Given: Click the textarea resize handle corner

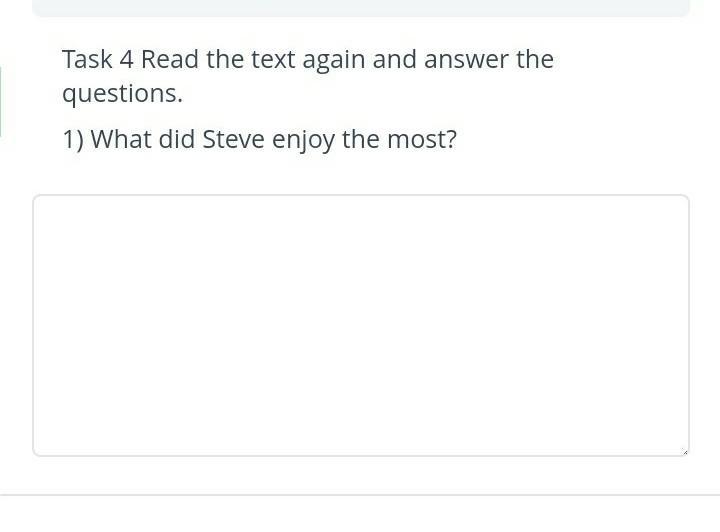Looking at the screenshot, I should (685, 452).
